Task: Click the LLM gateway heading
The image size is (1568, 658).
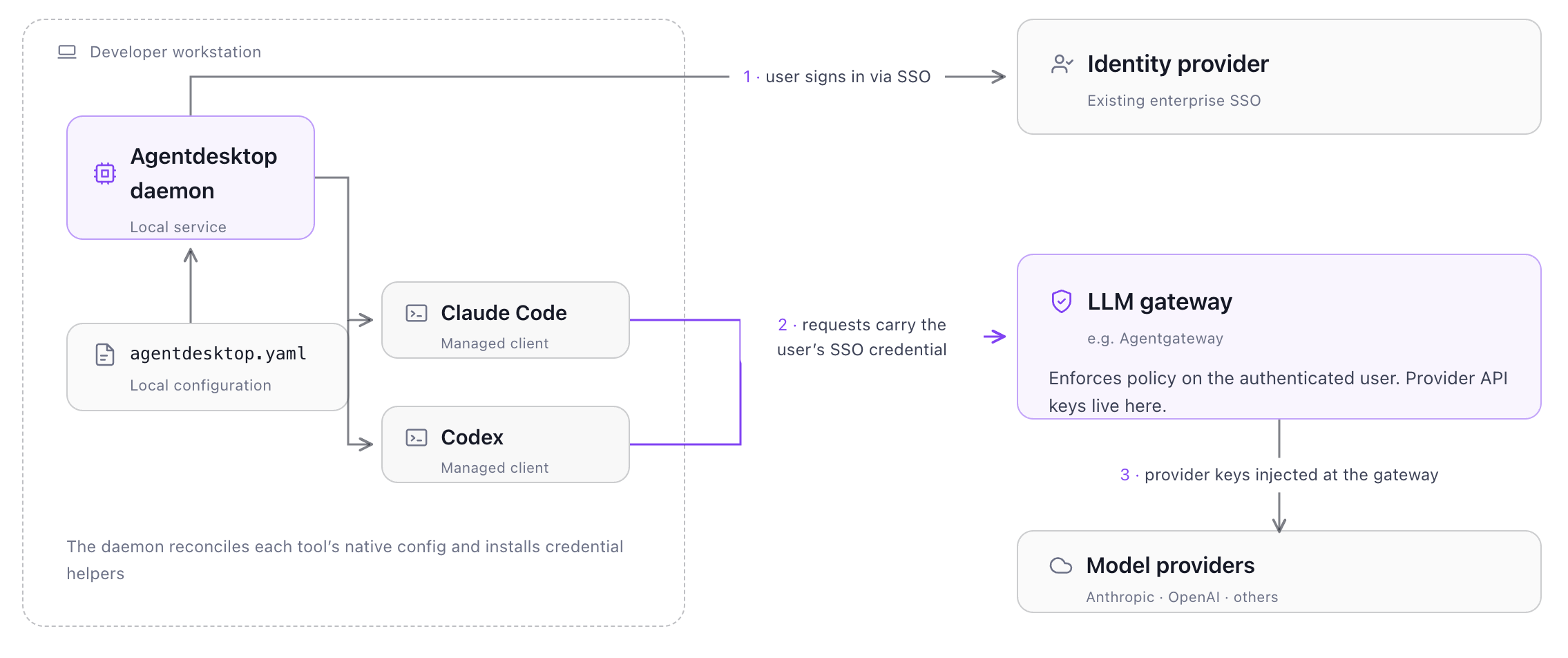Action: [1160, 302]
